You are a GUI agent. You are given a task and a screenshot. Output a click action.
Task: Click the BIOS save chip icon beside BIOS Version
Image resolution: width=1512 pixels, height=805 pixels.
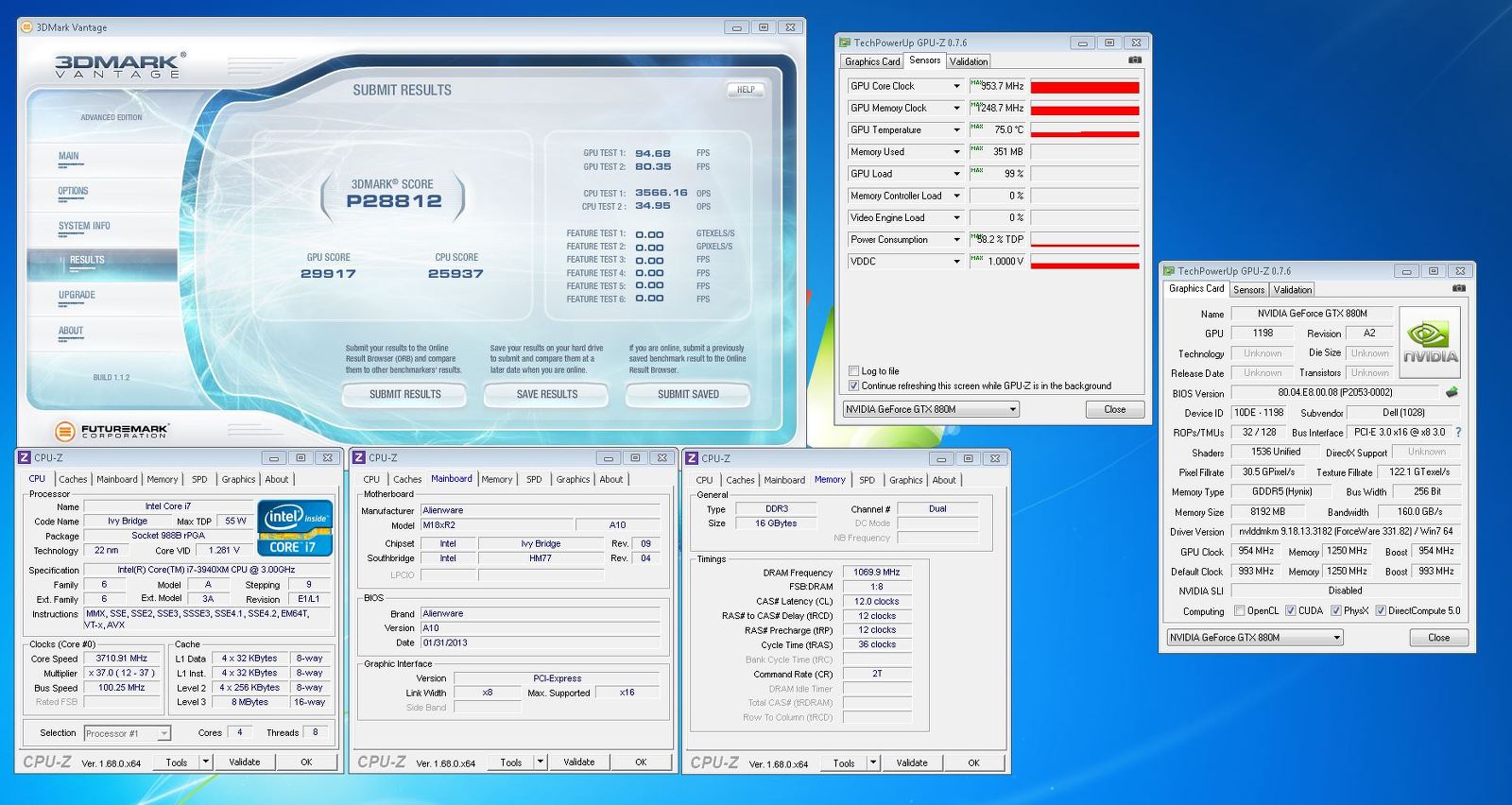pos(1452,392)
